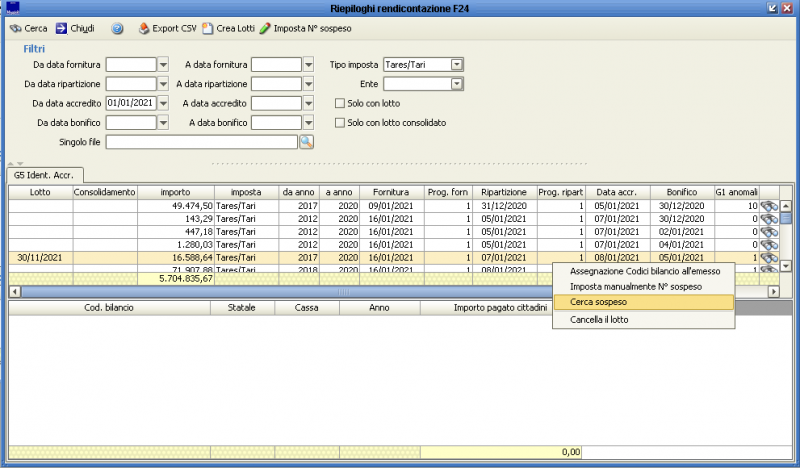Switch to the G5 Ident. Accr. tab

point(41,173)
